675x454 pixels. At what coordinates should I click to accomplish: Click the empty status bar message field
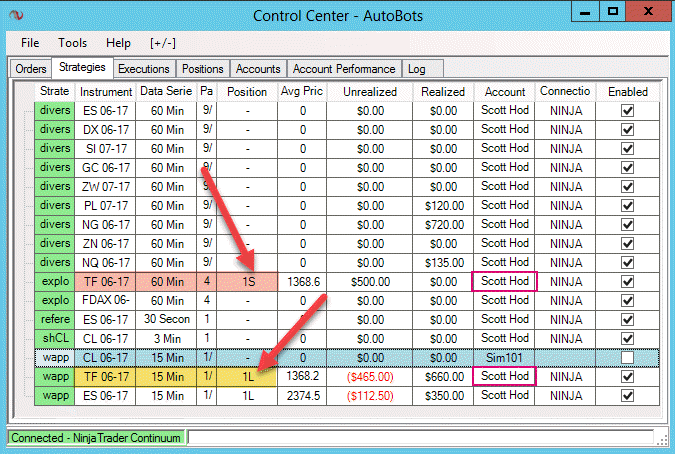pyautogui.click(x=420, y=438)
